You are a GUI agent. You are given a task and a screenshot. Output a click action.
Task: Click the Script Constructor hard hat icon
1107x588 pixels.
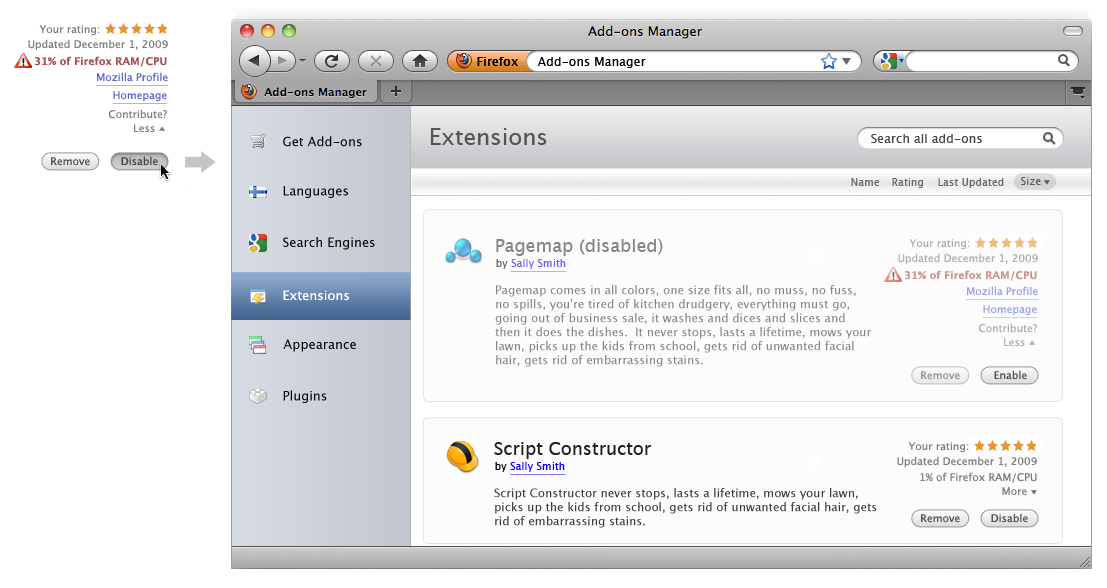click(462, 456)
